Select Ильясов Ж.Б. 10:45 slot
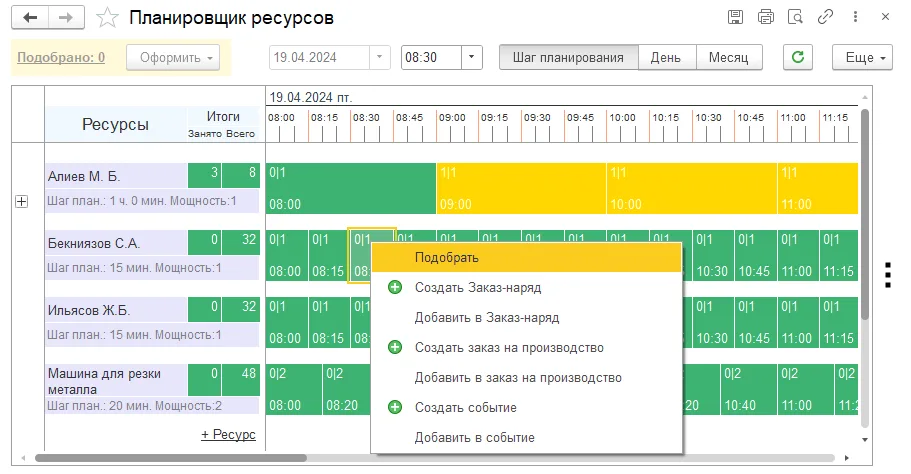The image size is (911, 474). click(x=755, y=322)
